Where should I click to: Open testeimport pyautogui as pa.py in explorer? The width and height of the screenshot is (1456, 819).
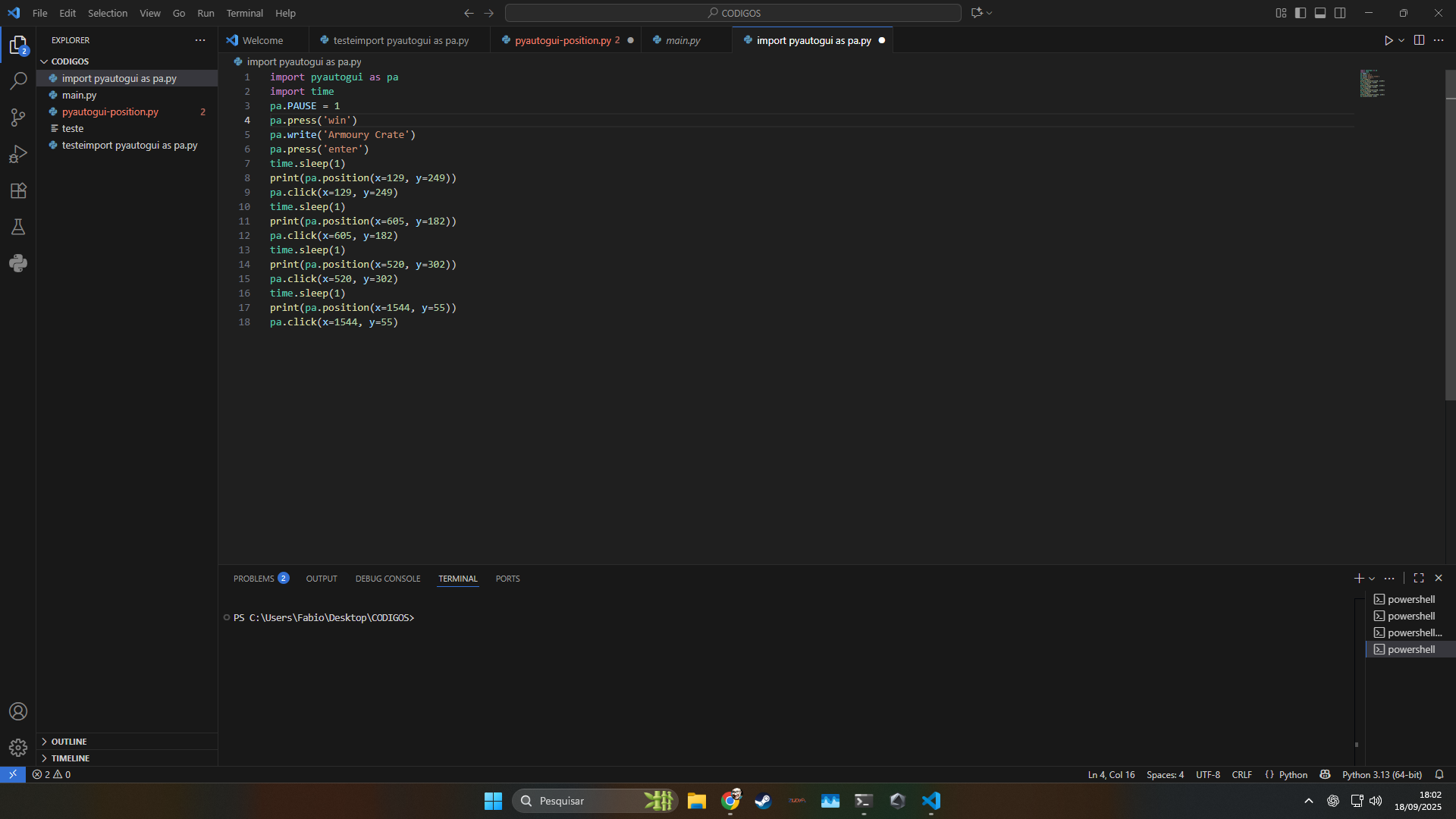(127, 146)
